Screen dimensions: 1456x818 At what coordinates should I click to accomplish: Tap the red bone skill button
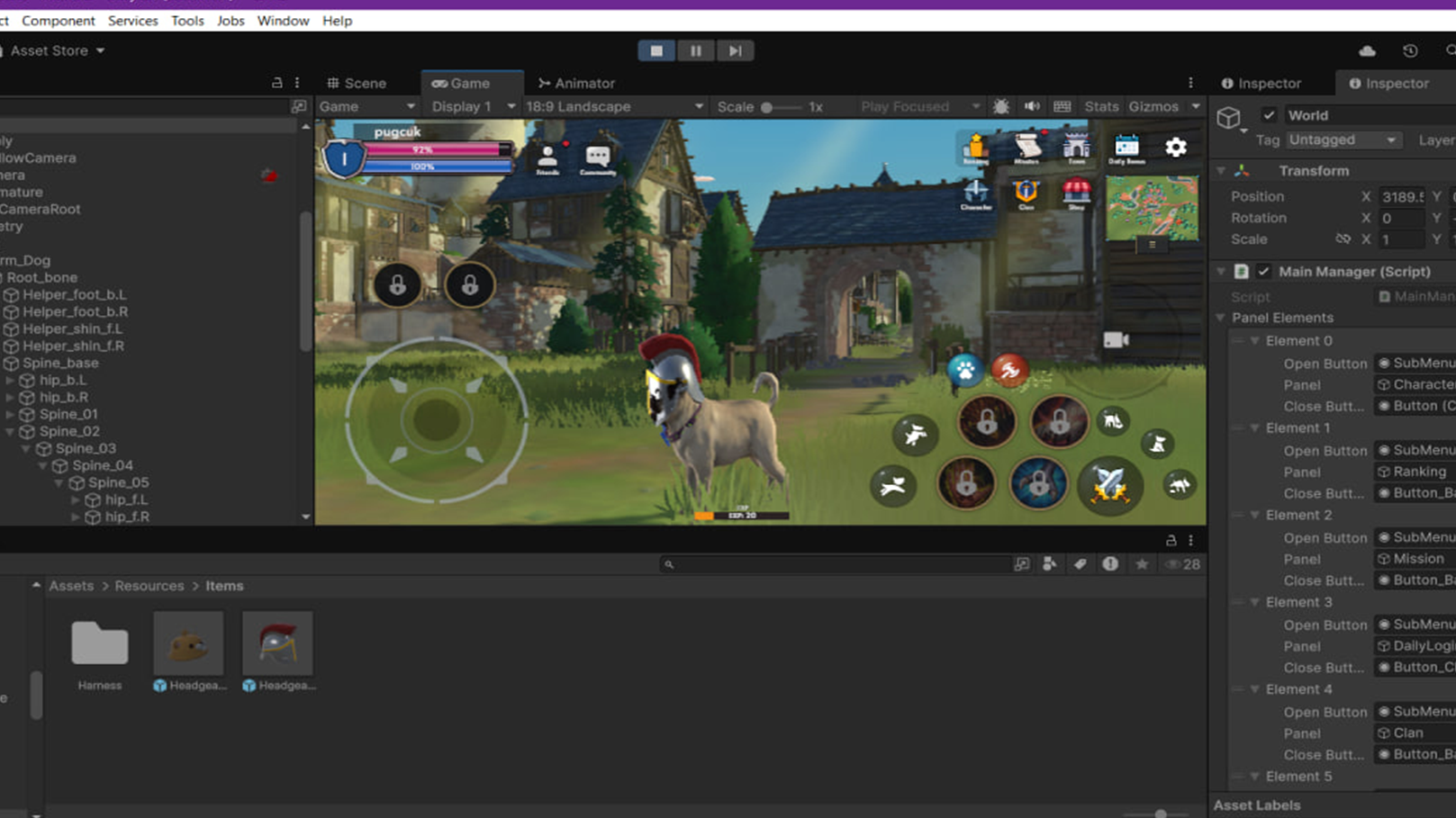(1009, 370)
